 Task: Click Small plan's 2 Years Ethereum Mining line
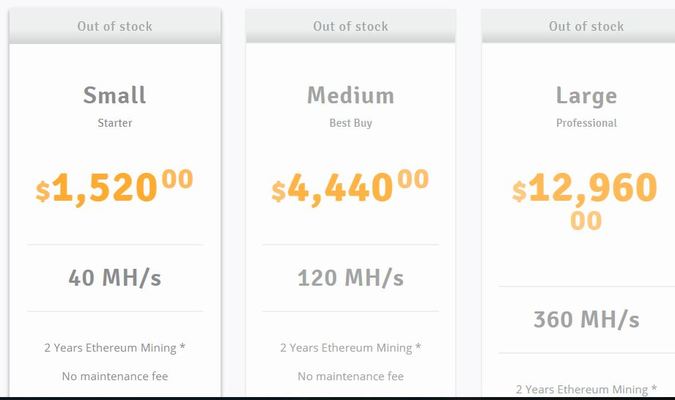[115, 348]
